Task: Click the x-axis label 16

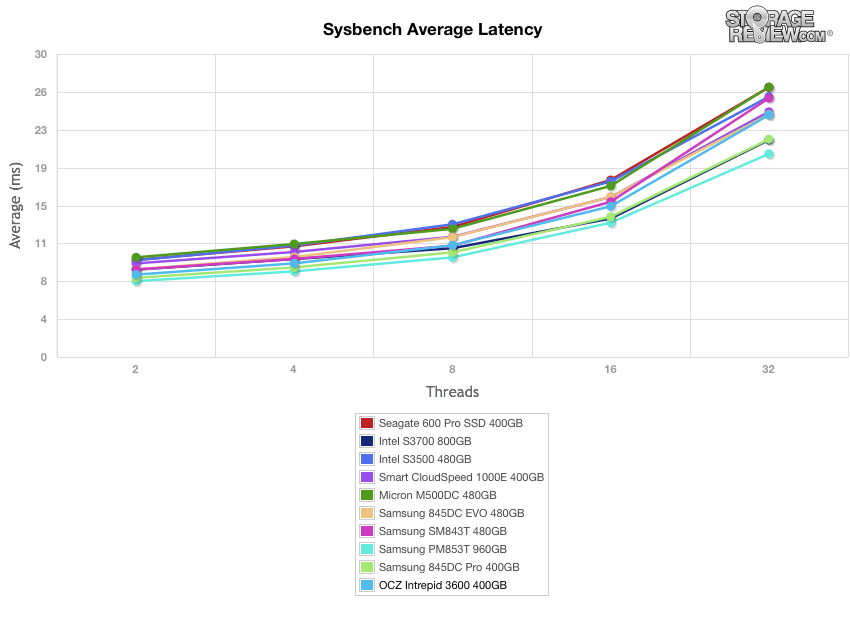Action: [610, 369]
